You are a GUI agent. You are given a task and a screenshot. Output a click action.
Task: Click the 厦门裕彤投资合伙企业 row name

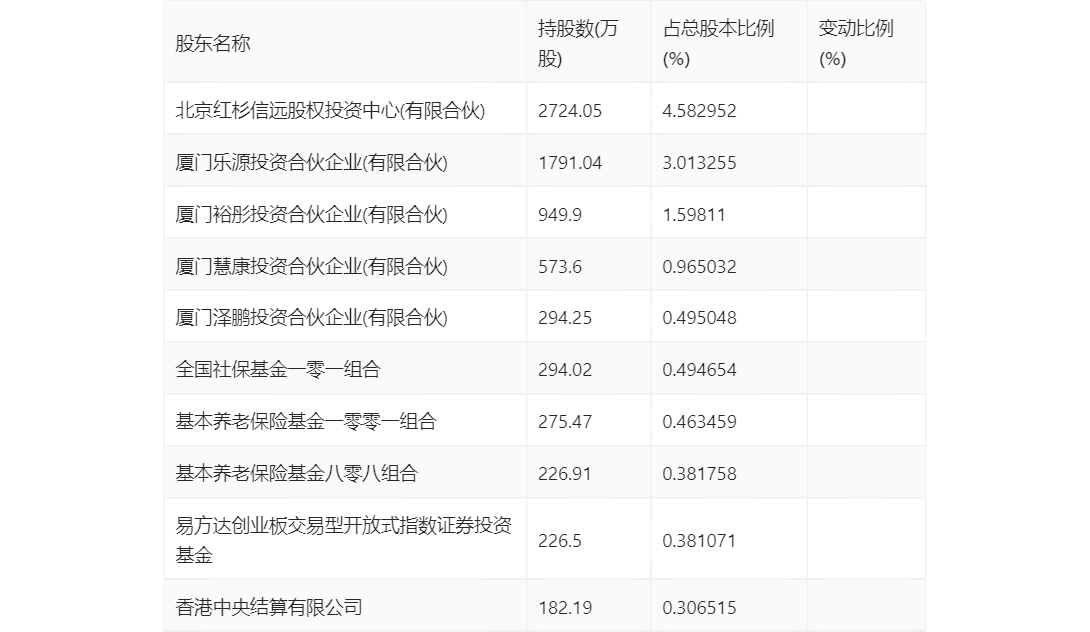tap(311, 215)
